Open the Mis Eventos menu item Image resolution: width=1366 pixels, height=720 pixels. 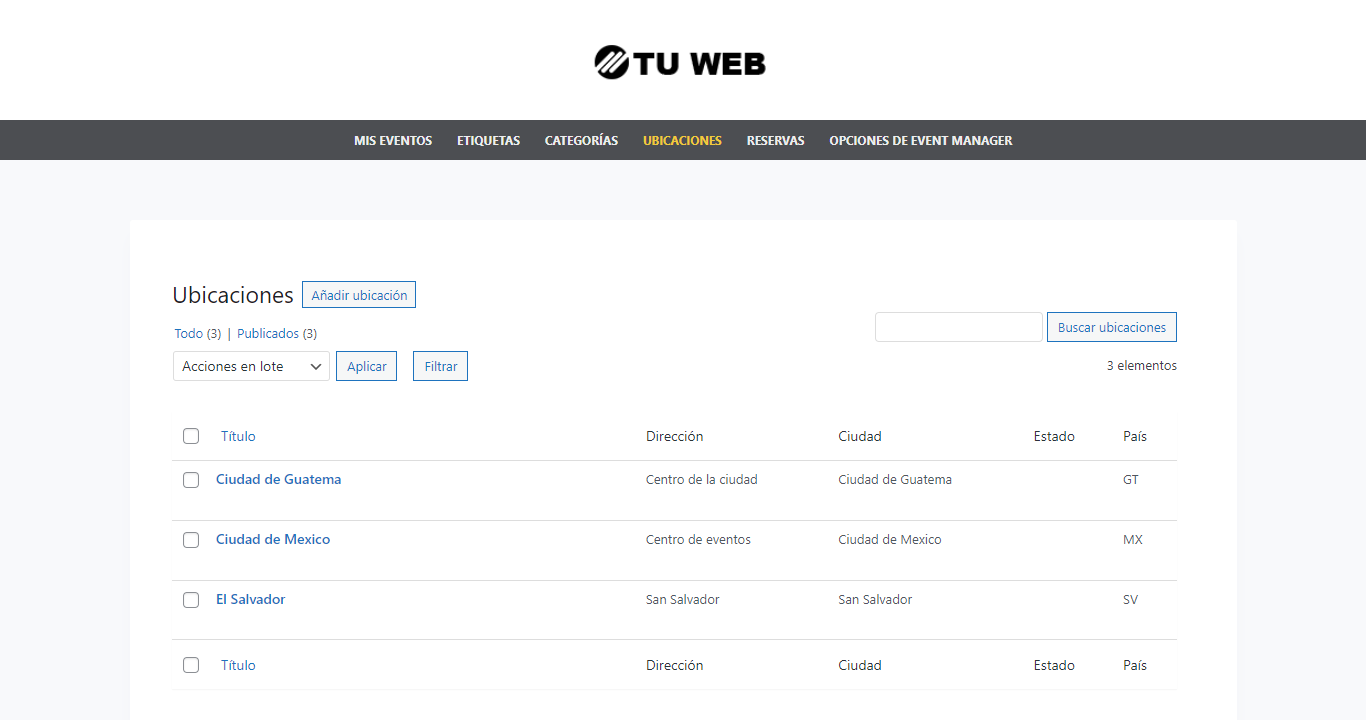(392, 140)
